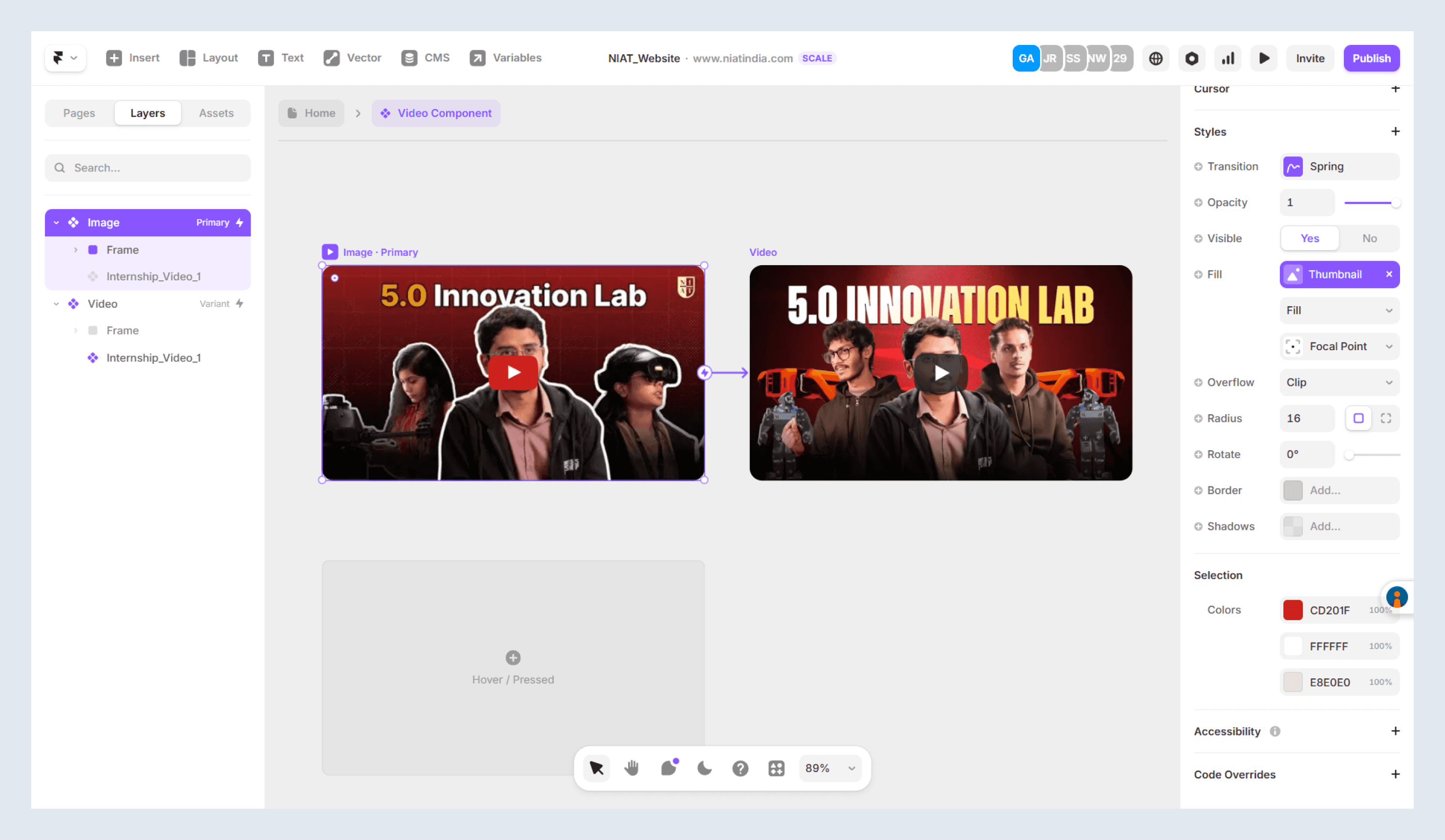Set Visible to No
The width and height of the screenshot is (1445, 840).
pyautogui.click(x=1369, y=238)
